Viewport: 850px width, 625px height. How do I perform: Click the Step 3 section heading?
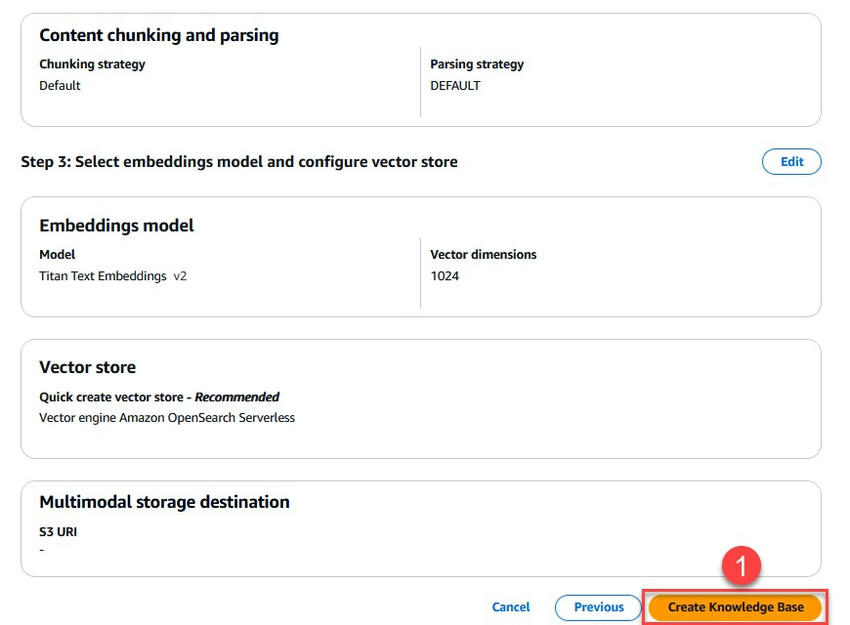[239, 162]
